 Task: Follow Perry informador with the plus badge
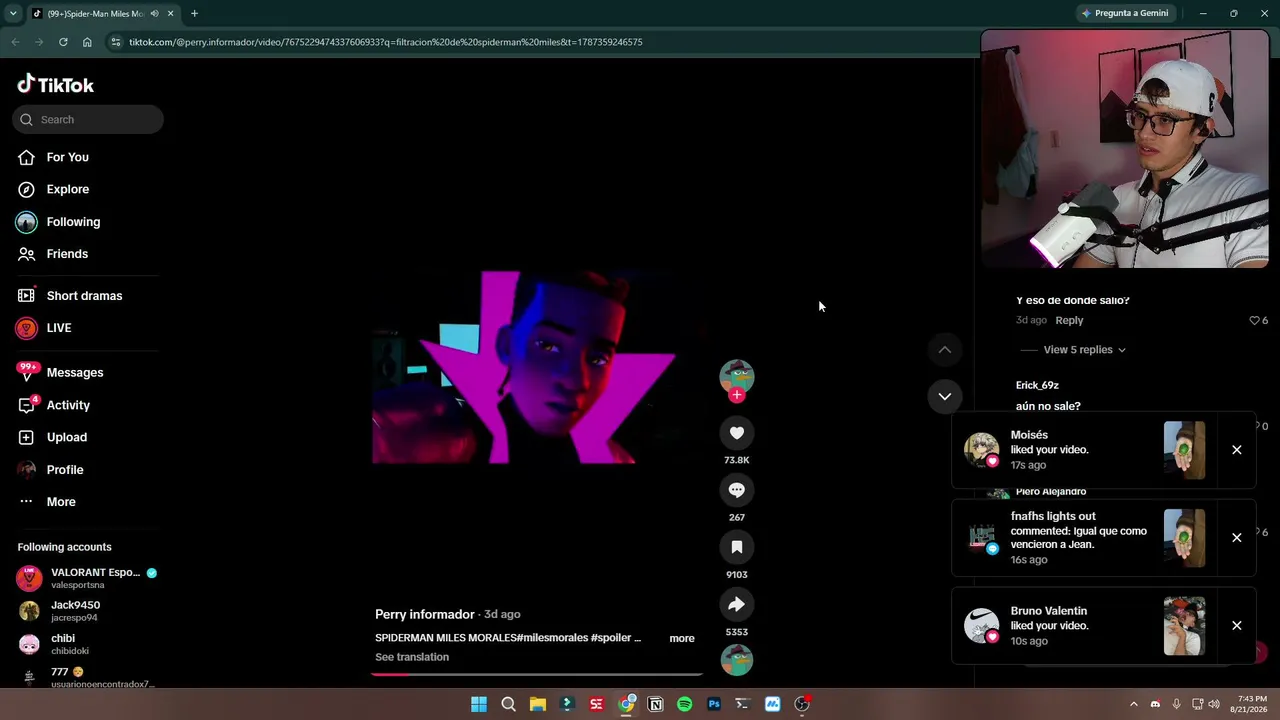(737, 395)
